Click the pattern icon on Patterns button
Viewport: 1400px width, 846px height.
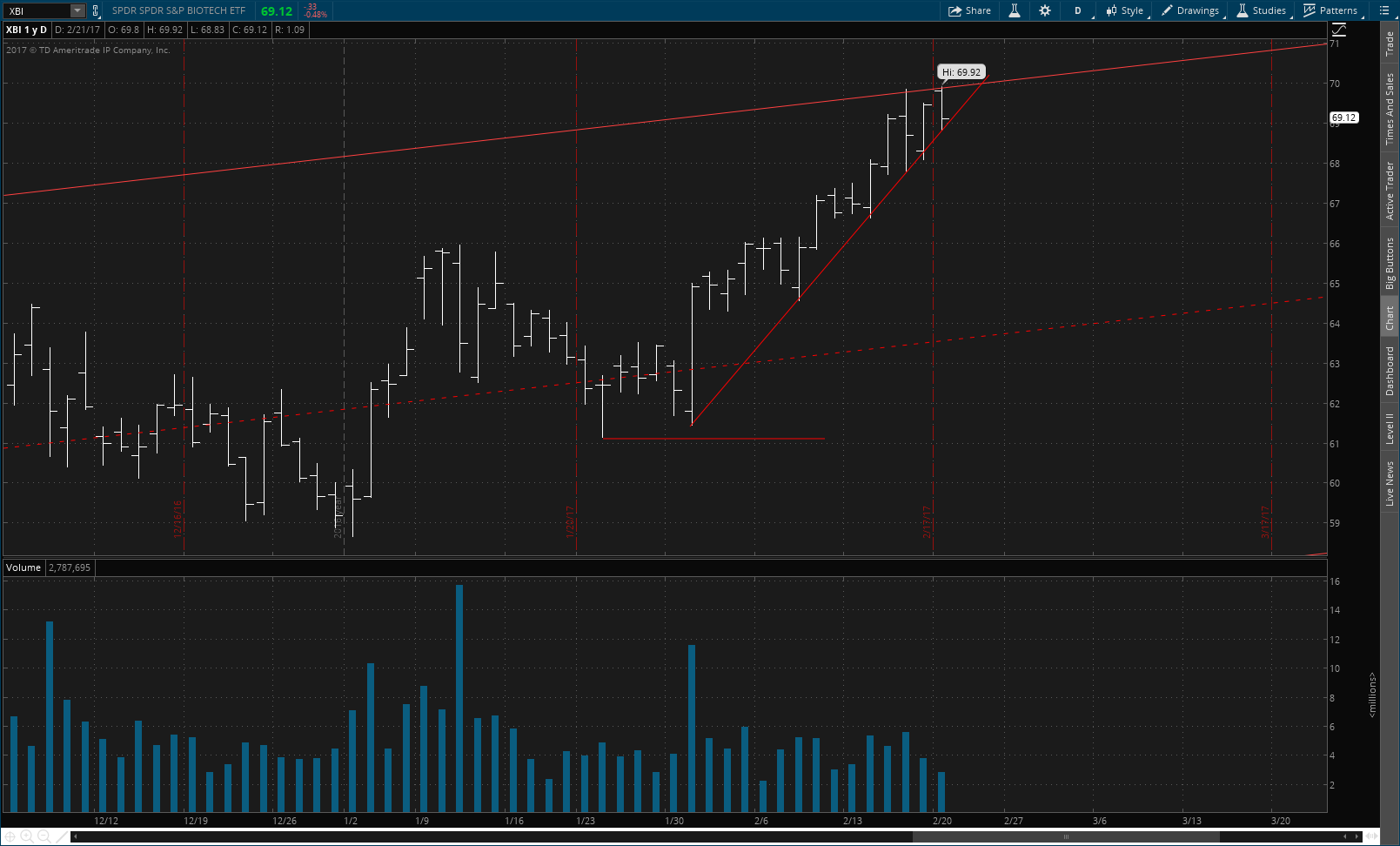click(x=1309, y=10)
